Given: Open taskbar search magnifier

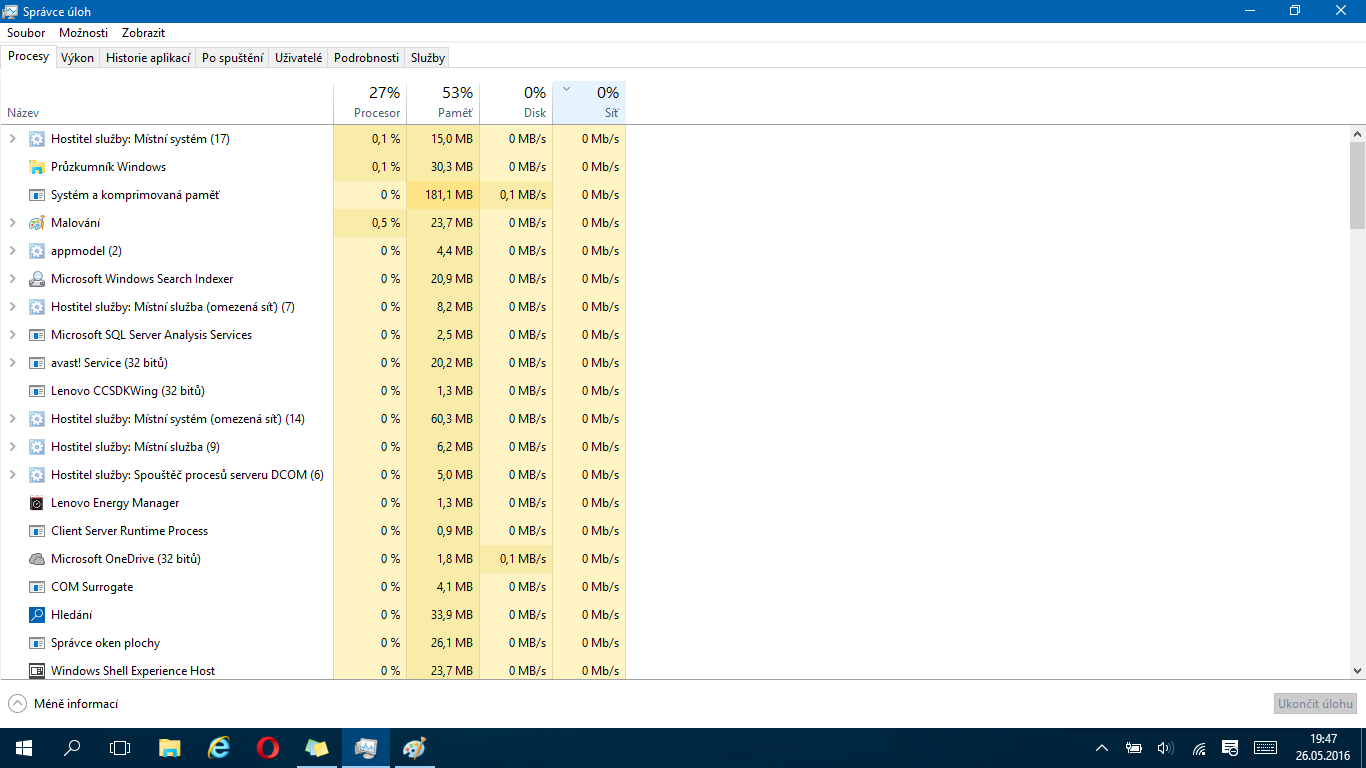Looking at the screenshot, I should click(72, 748).
